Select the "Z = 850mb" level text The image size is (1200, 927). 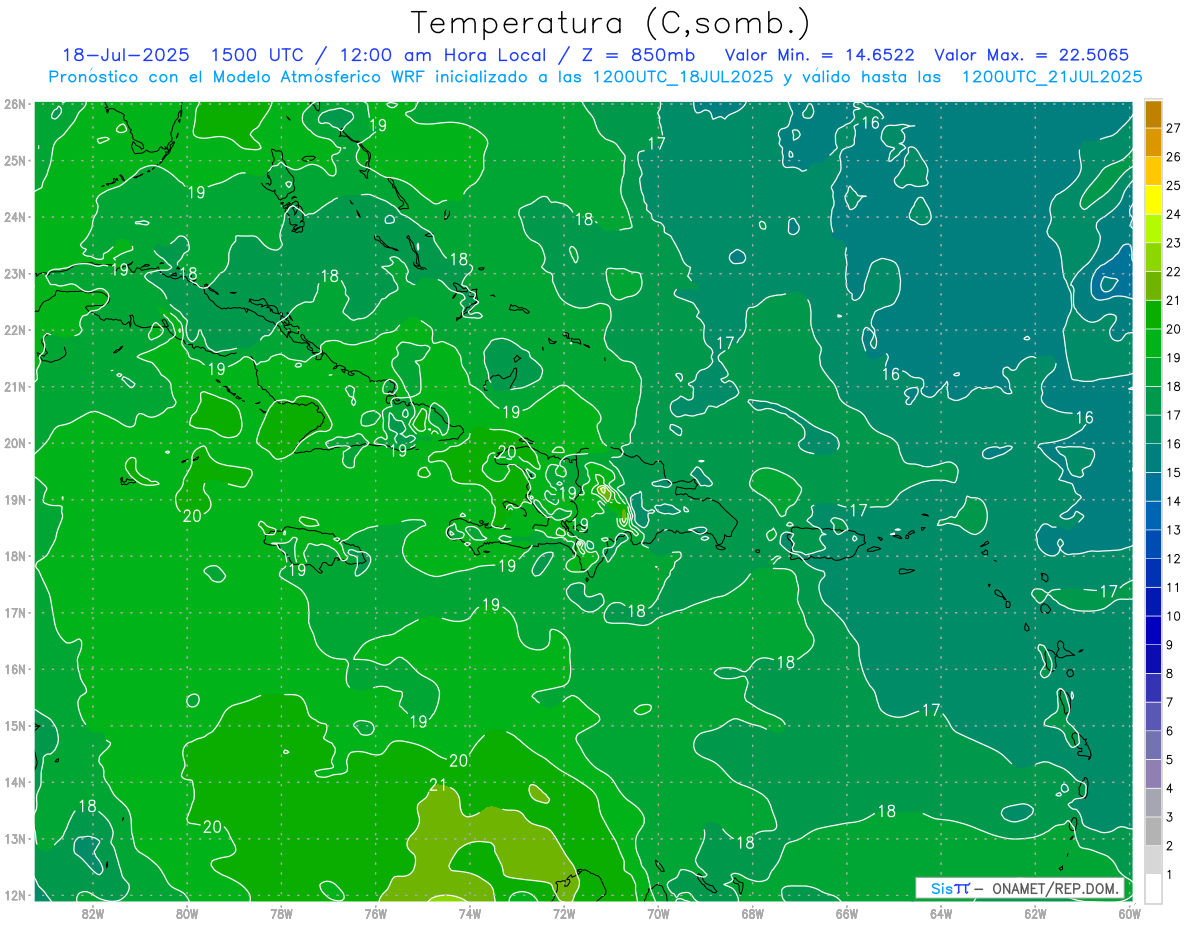coord(639,55)
